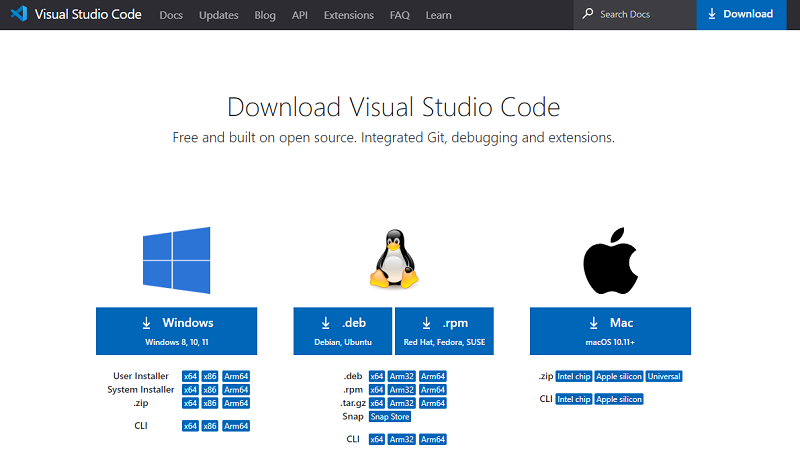
Task: Select User Installer x86
Action: pos(210,376)
